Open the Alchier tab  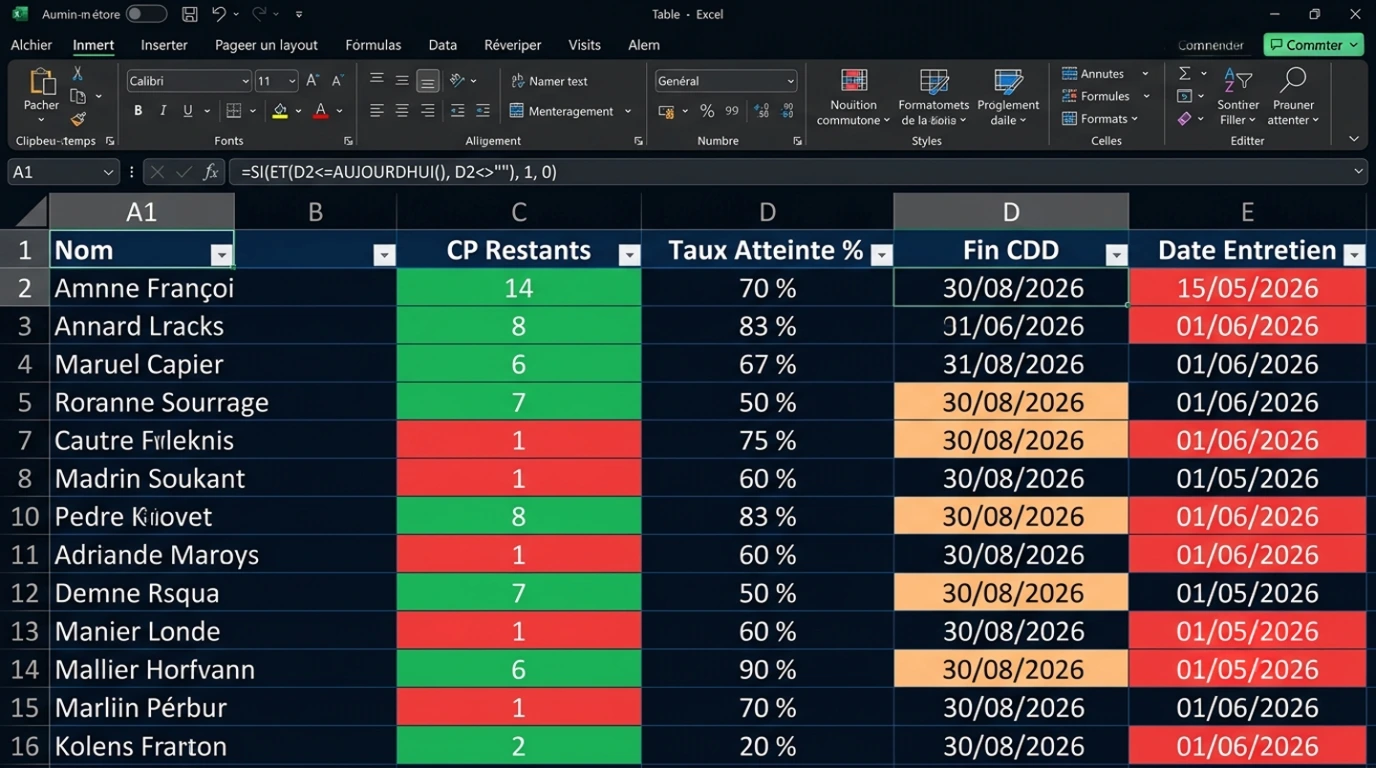point(31,45)
